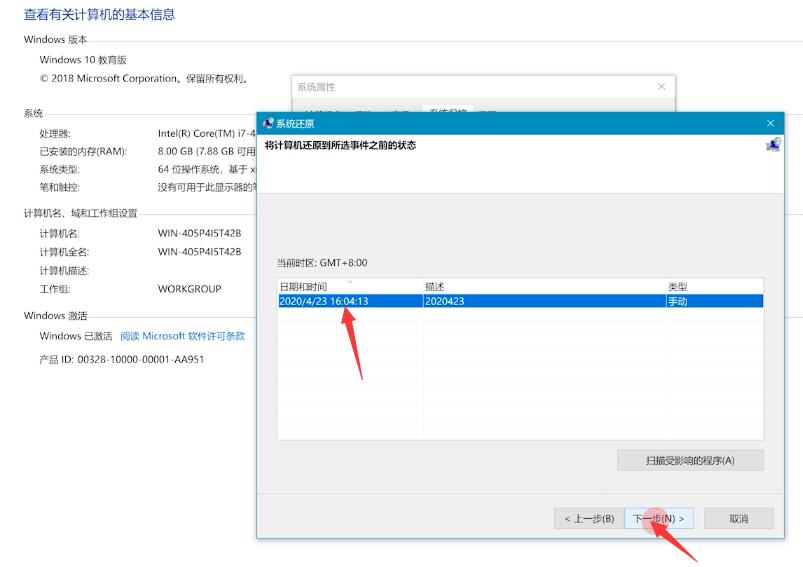Click Windows 已激活 text
This screenshot has height=567, width=803.
[x=76, y=336]
